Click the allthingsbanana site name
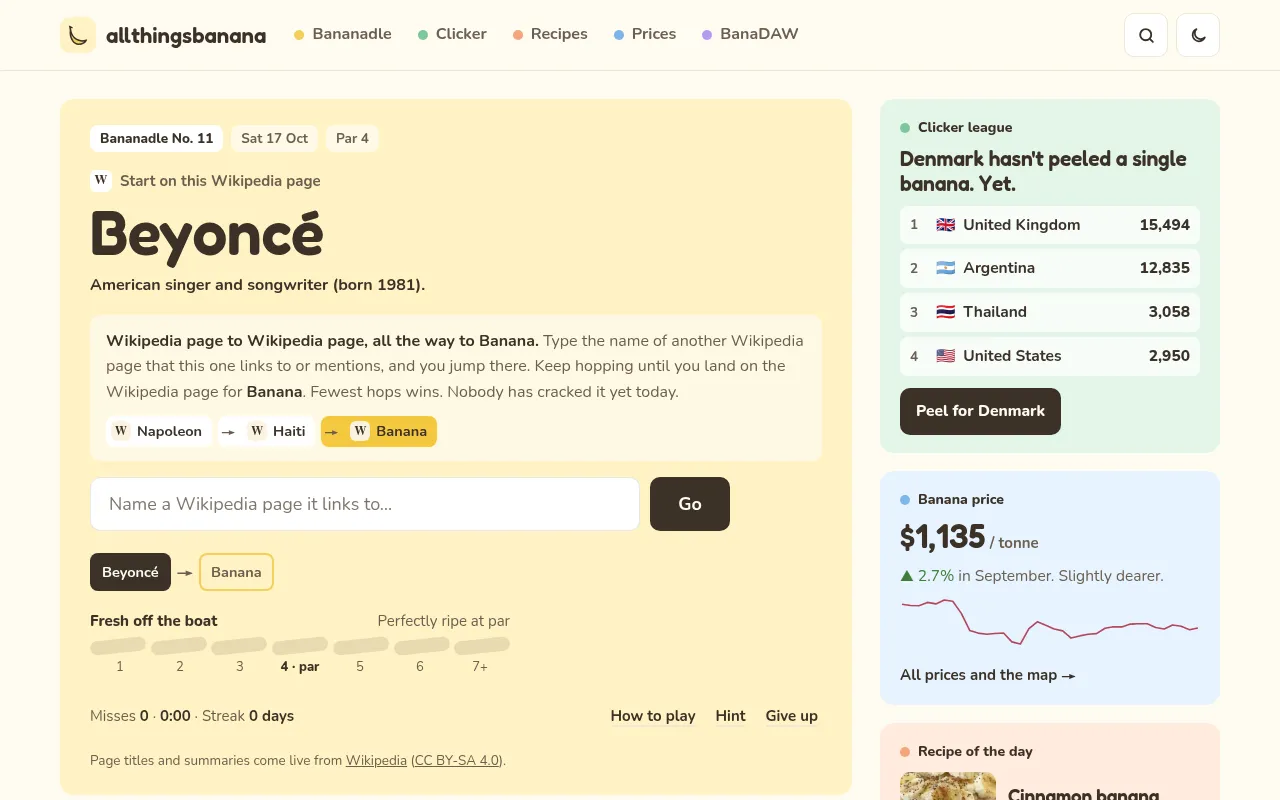 [186, 37]
